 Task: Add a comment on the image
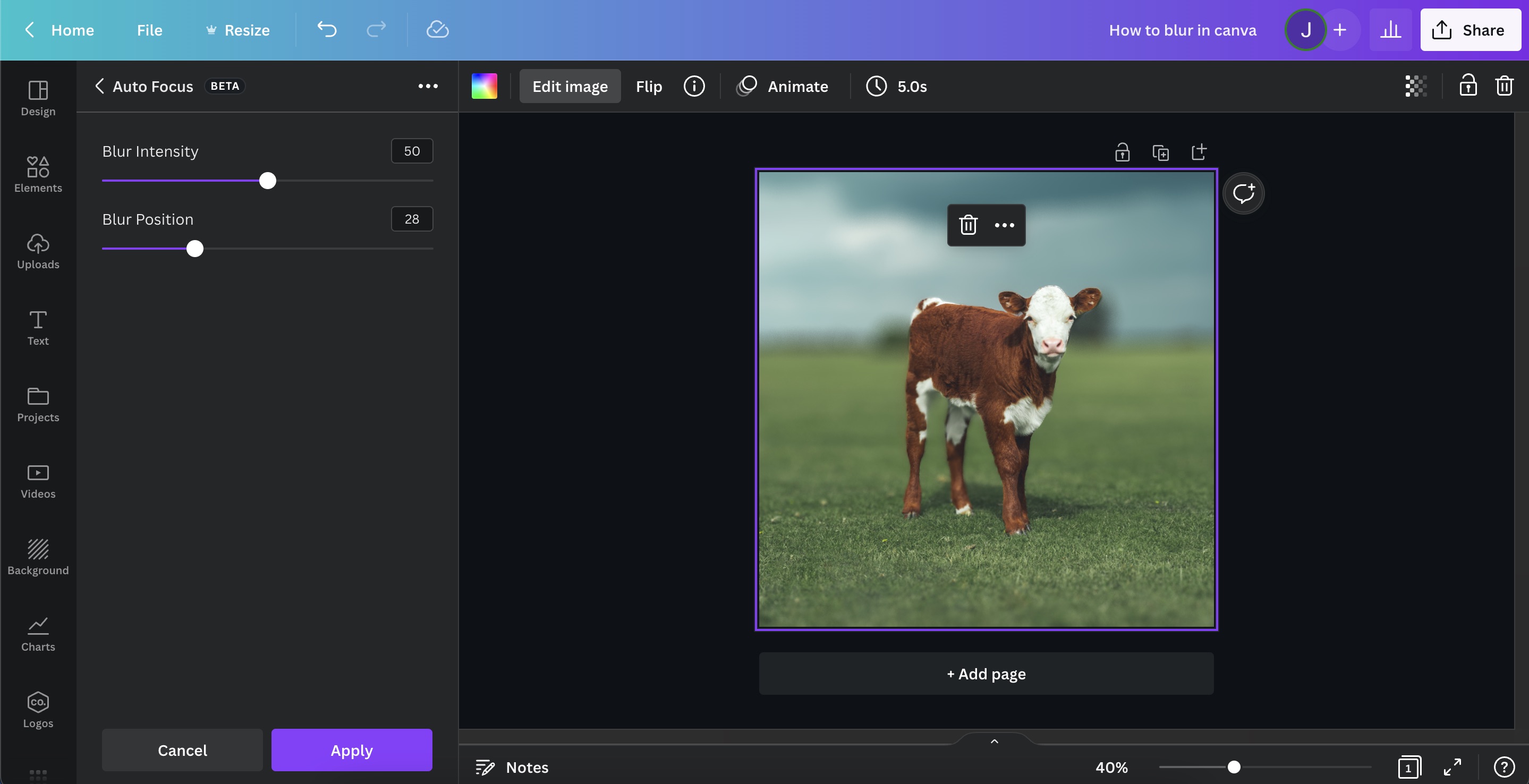(1244, 192)
